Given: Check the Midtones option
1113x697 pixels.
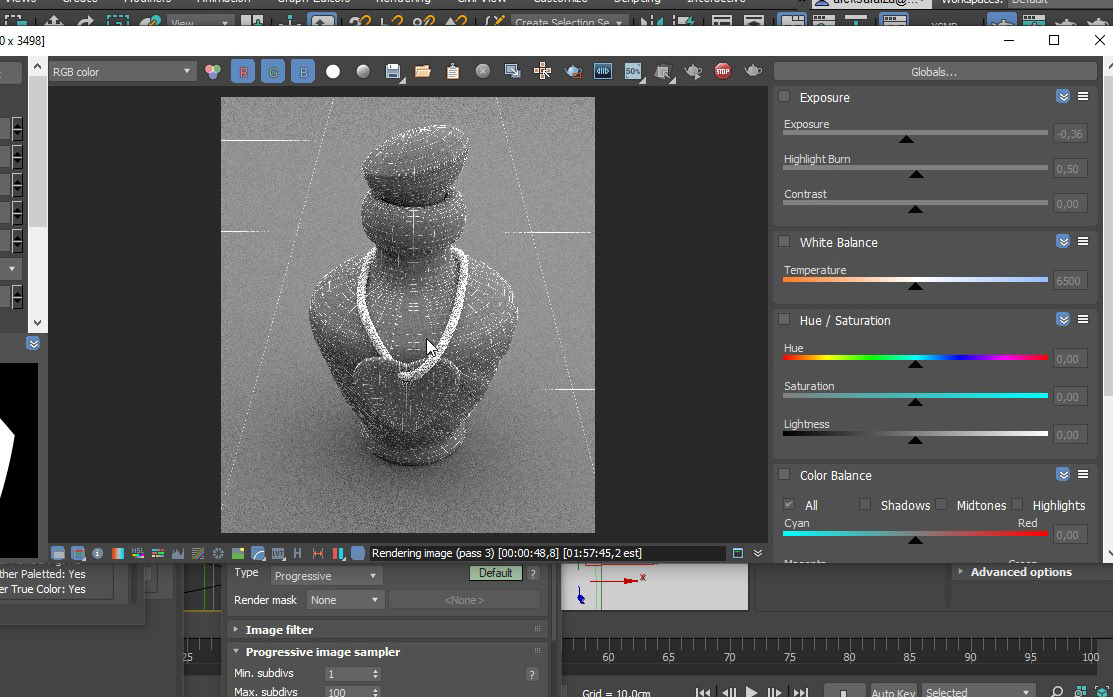Looking at the screenshot, I should [x=941, y=505].
